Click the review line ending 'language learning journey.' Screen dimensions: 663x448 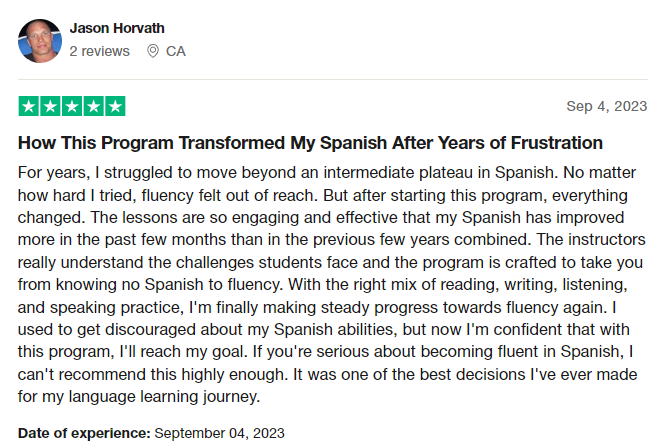point(139,397)
